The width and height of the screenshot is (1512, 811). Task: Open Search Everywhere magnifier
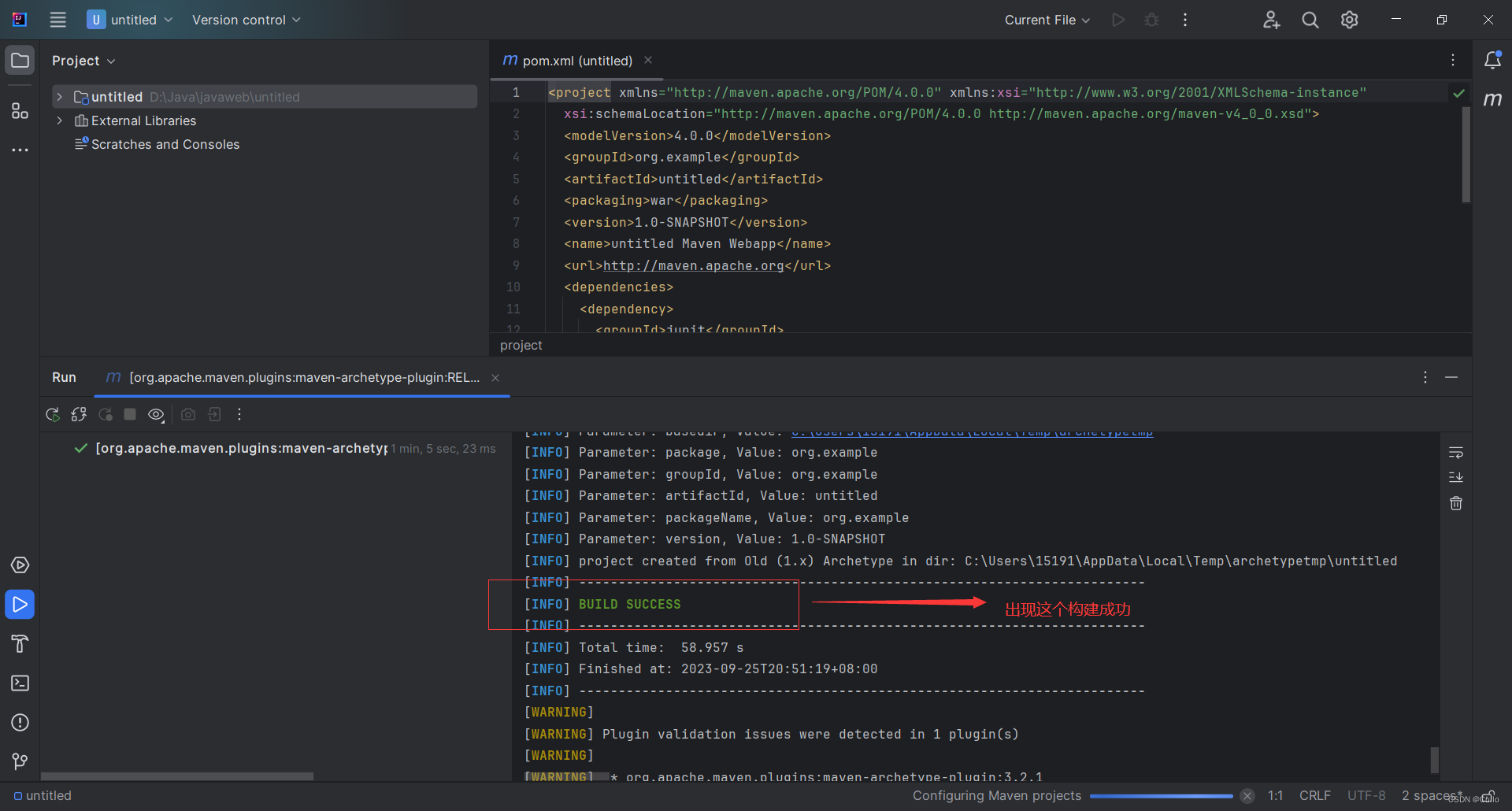(1310, 20)
